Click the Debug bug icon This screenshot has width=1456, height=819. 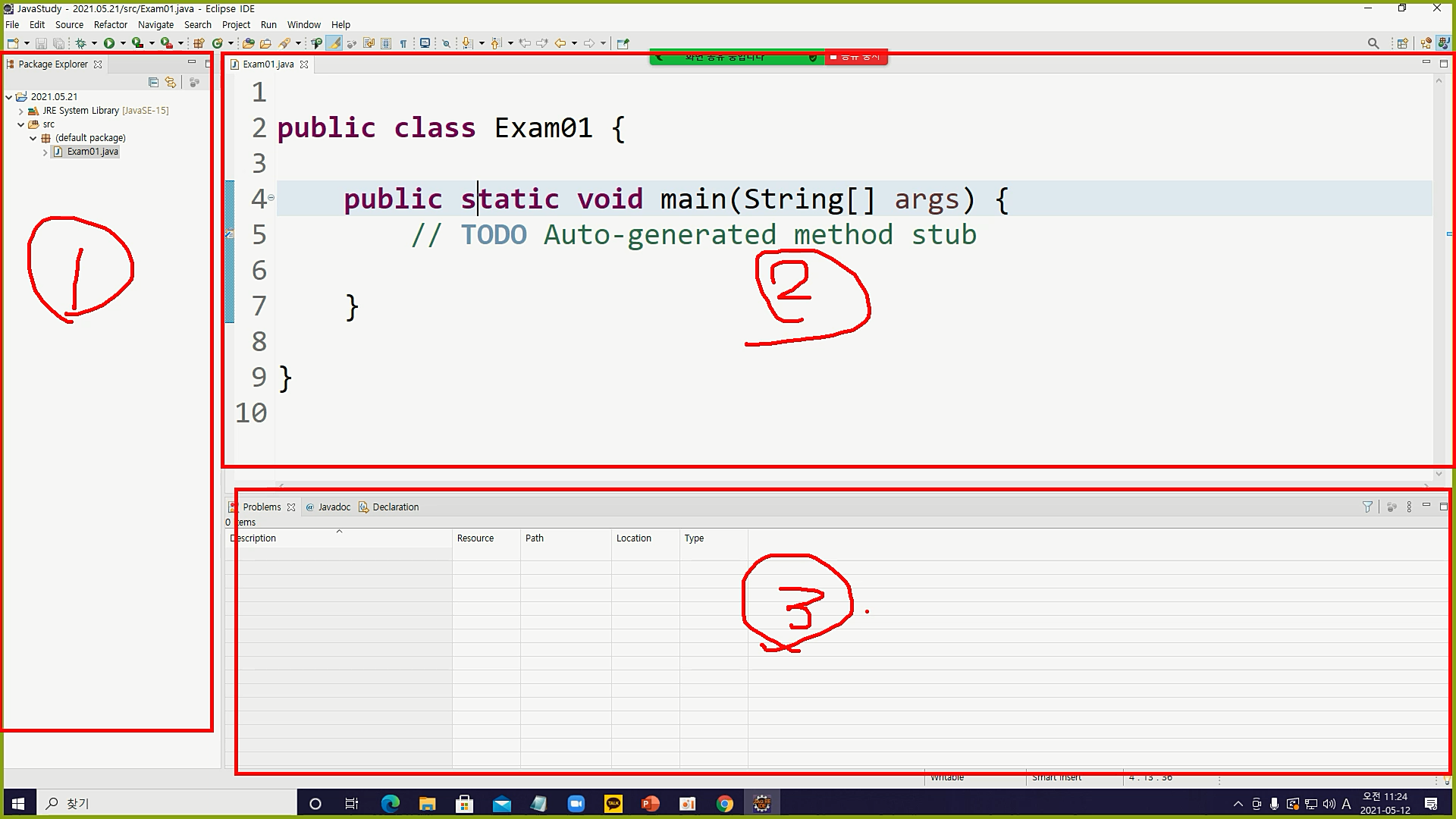[x=80, y=43]
